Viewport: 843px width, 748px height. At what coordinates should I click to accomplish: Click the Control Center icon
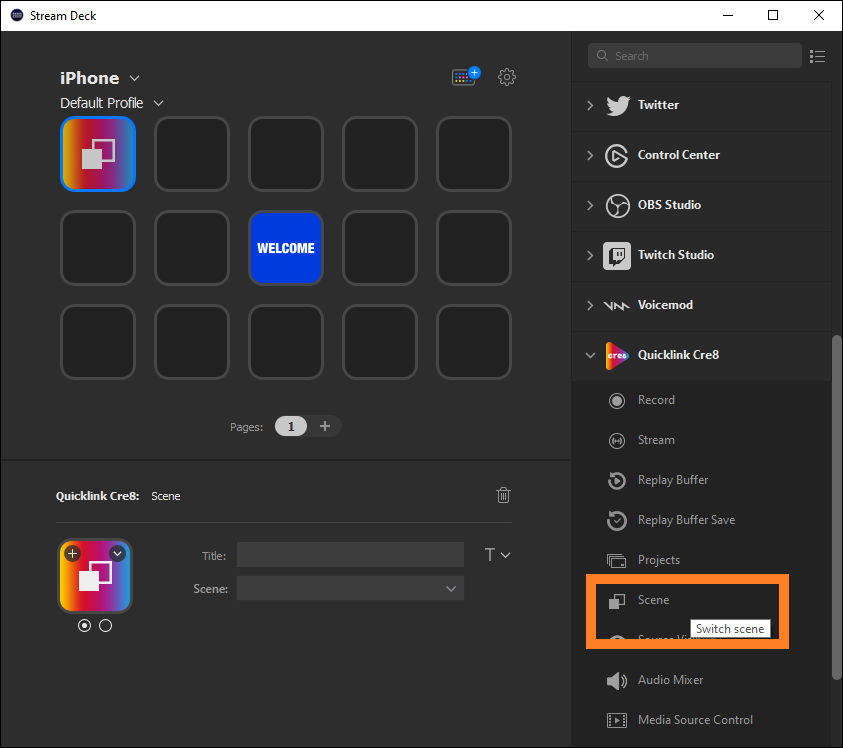(617, 155)
